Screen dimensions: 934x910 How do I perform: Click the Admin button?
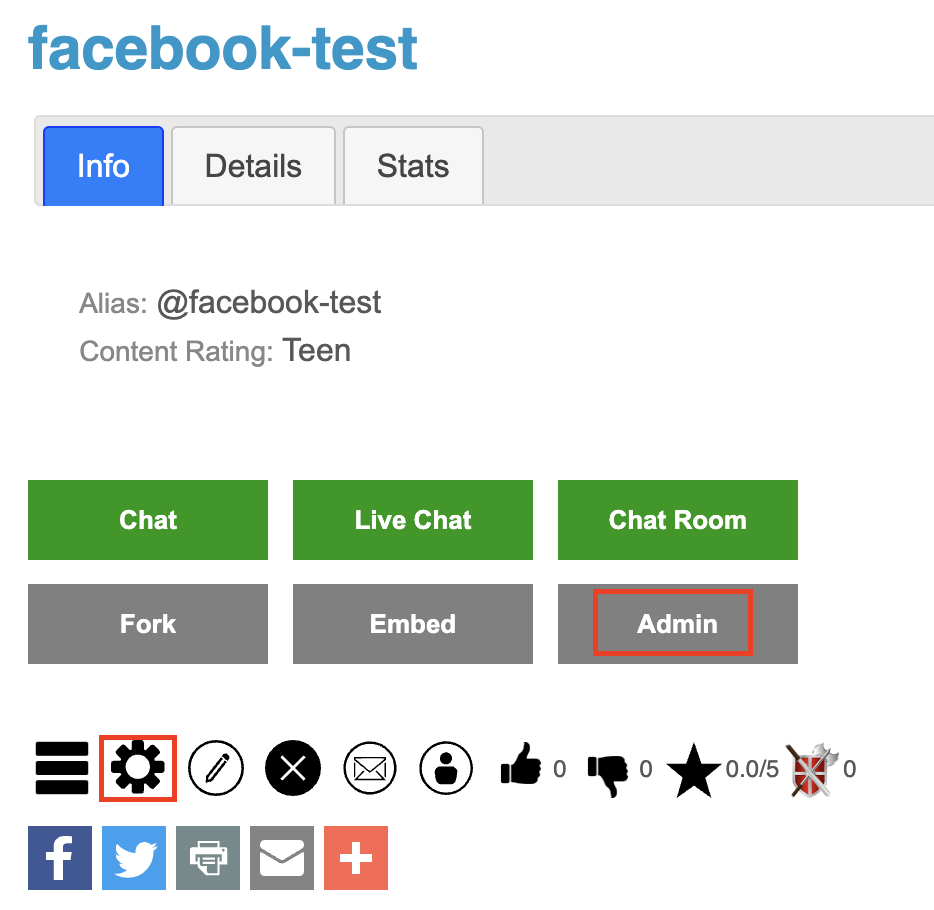pyautogui.click(x=678, y=624)
